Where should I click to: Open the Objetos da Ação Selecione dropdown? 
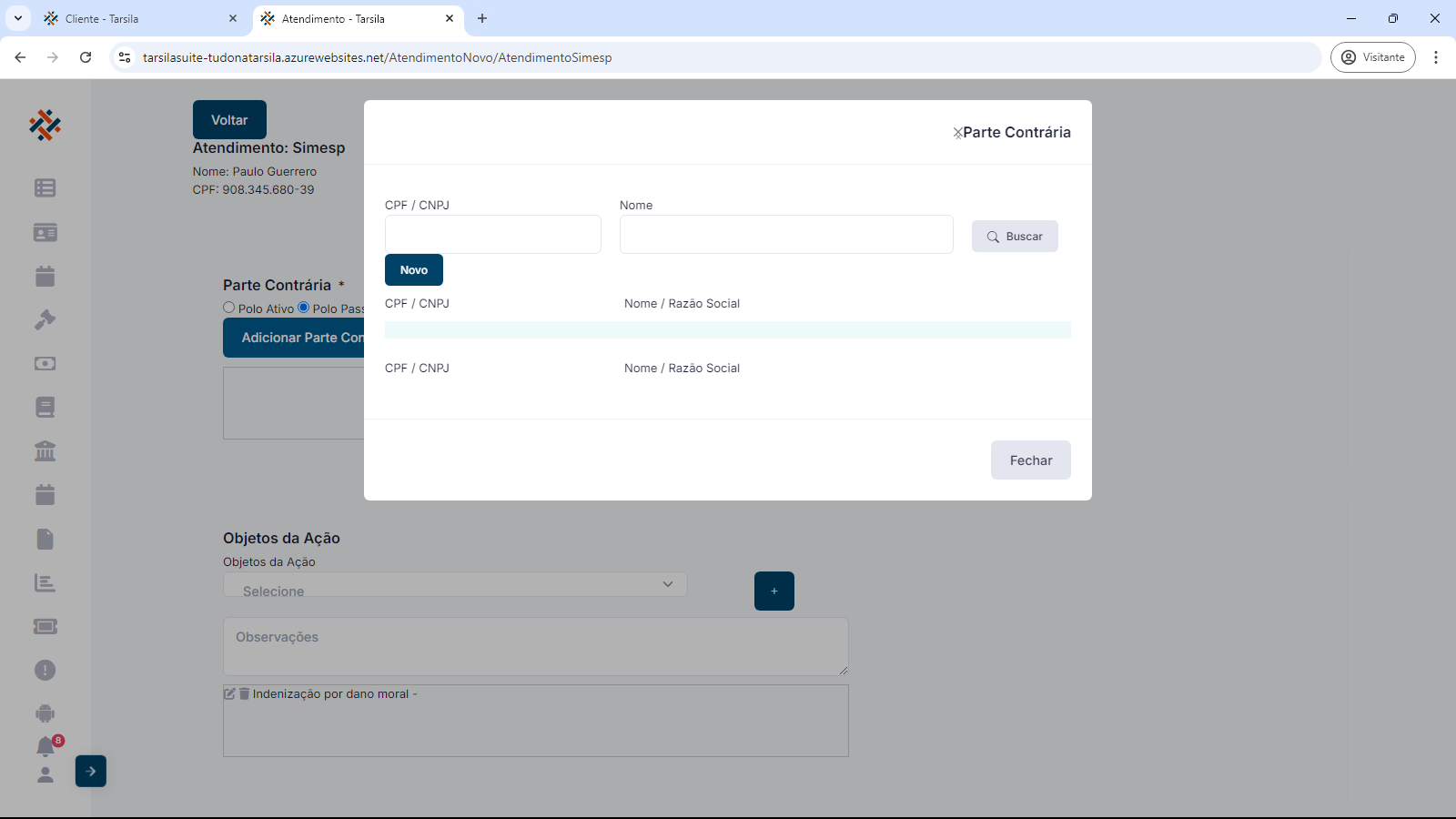(x=455, y=584)
